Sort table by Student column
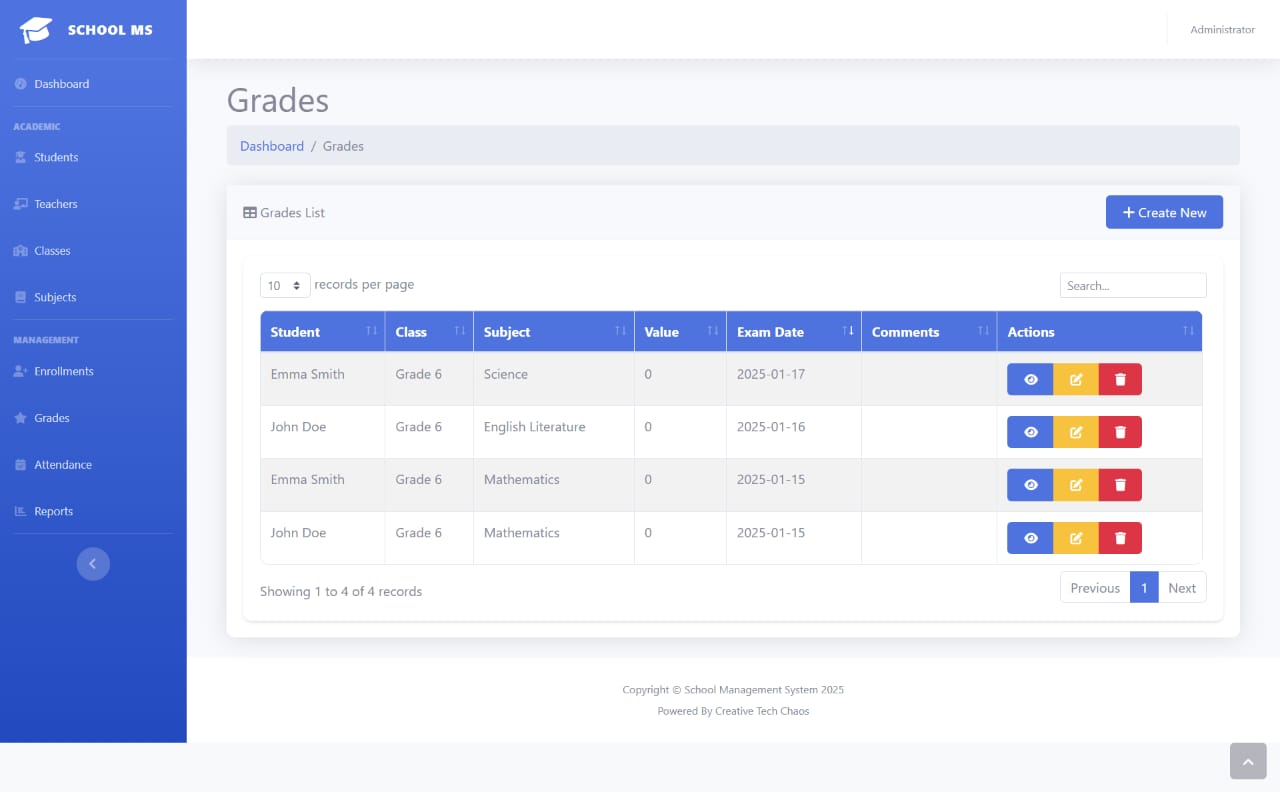The width and height of the screenshot is (1280, 792). coord(322,332)
